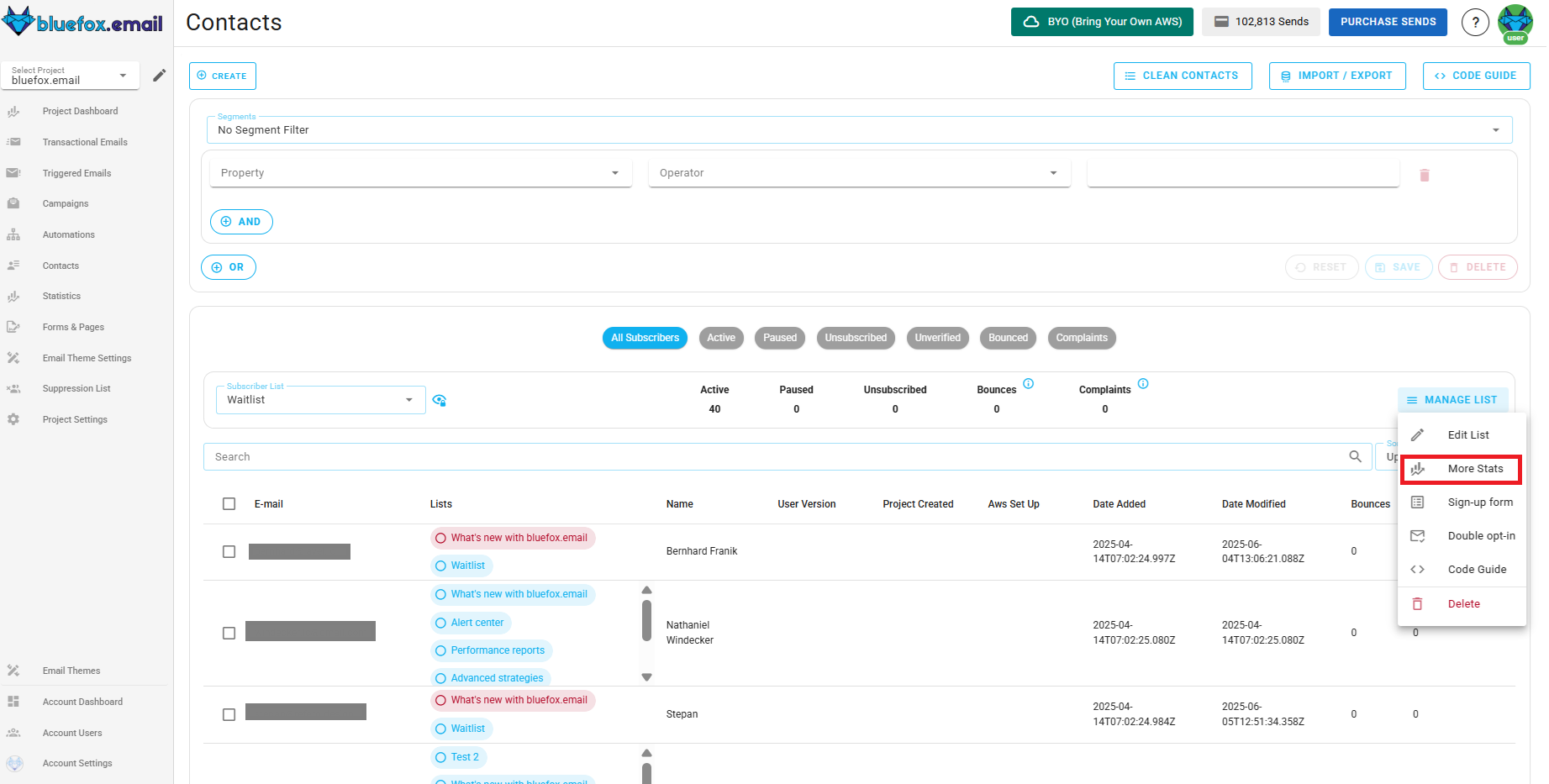Screen dimensions: 1549x784
Task: Open the Property dropdown
Action: pos(420,173)
